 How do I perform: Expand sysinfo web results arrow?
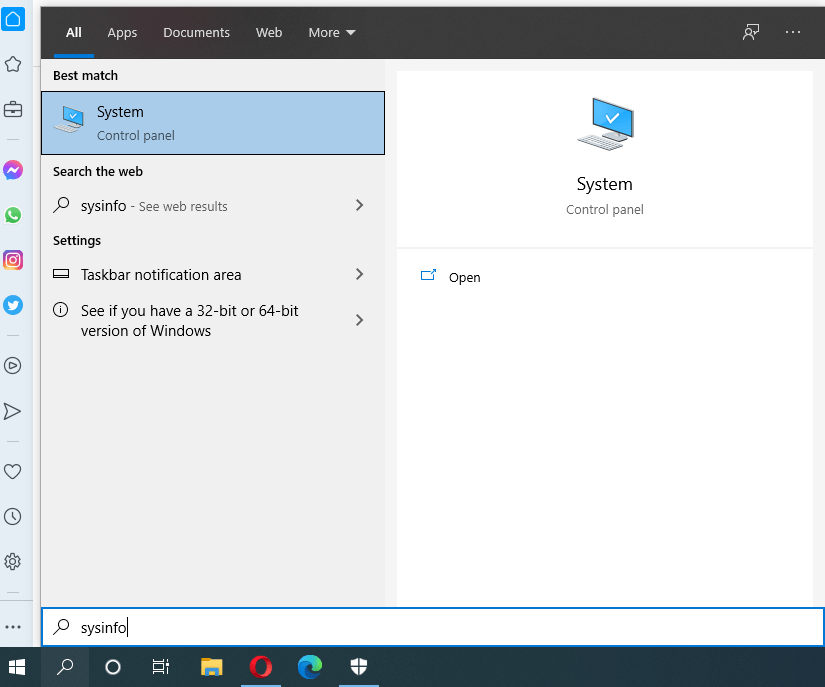pyautogui.click(x=359, y=205)
